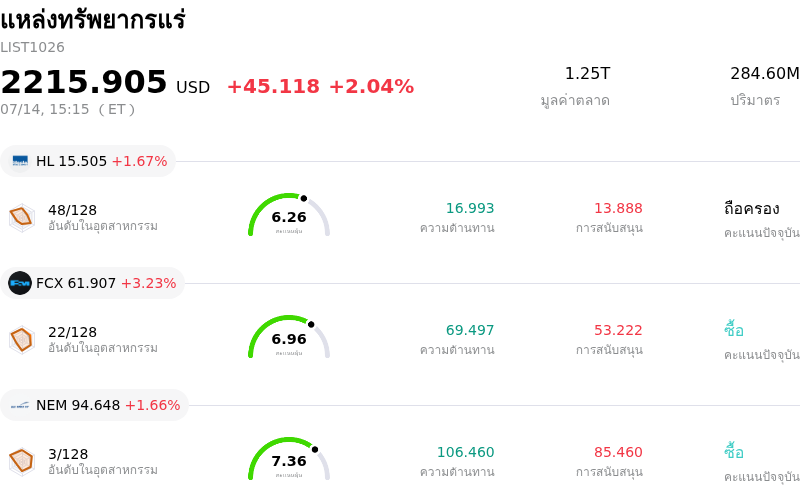Click the FCX 6.96 score gauge

(289, 337)
